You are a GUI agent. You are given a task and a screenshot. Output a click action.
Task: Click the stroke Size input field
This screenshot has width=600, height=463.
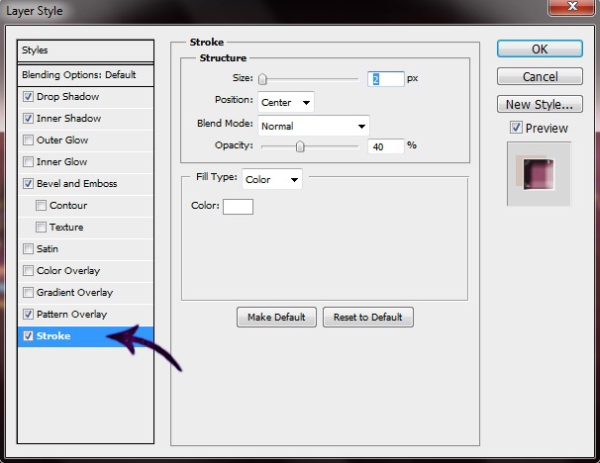(386, 78)
